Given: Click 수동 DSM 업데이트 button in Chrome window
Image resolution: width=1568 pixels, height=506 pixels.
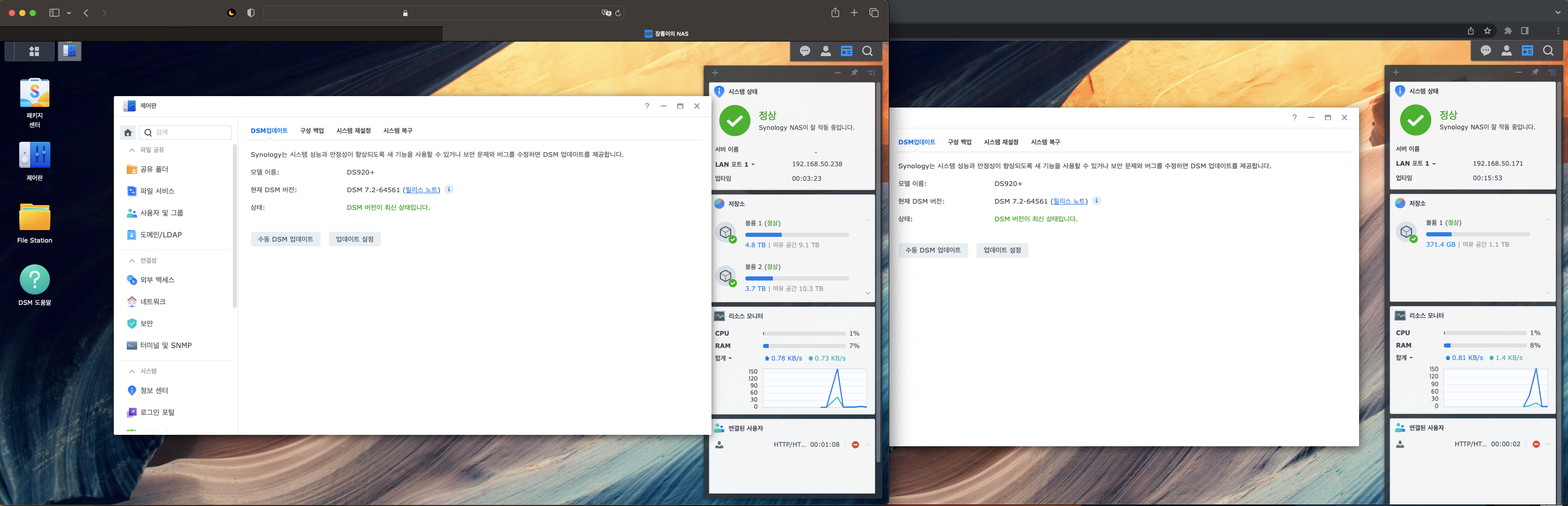Looking at the screenshot, I should tap(933, 250).
